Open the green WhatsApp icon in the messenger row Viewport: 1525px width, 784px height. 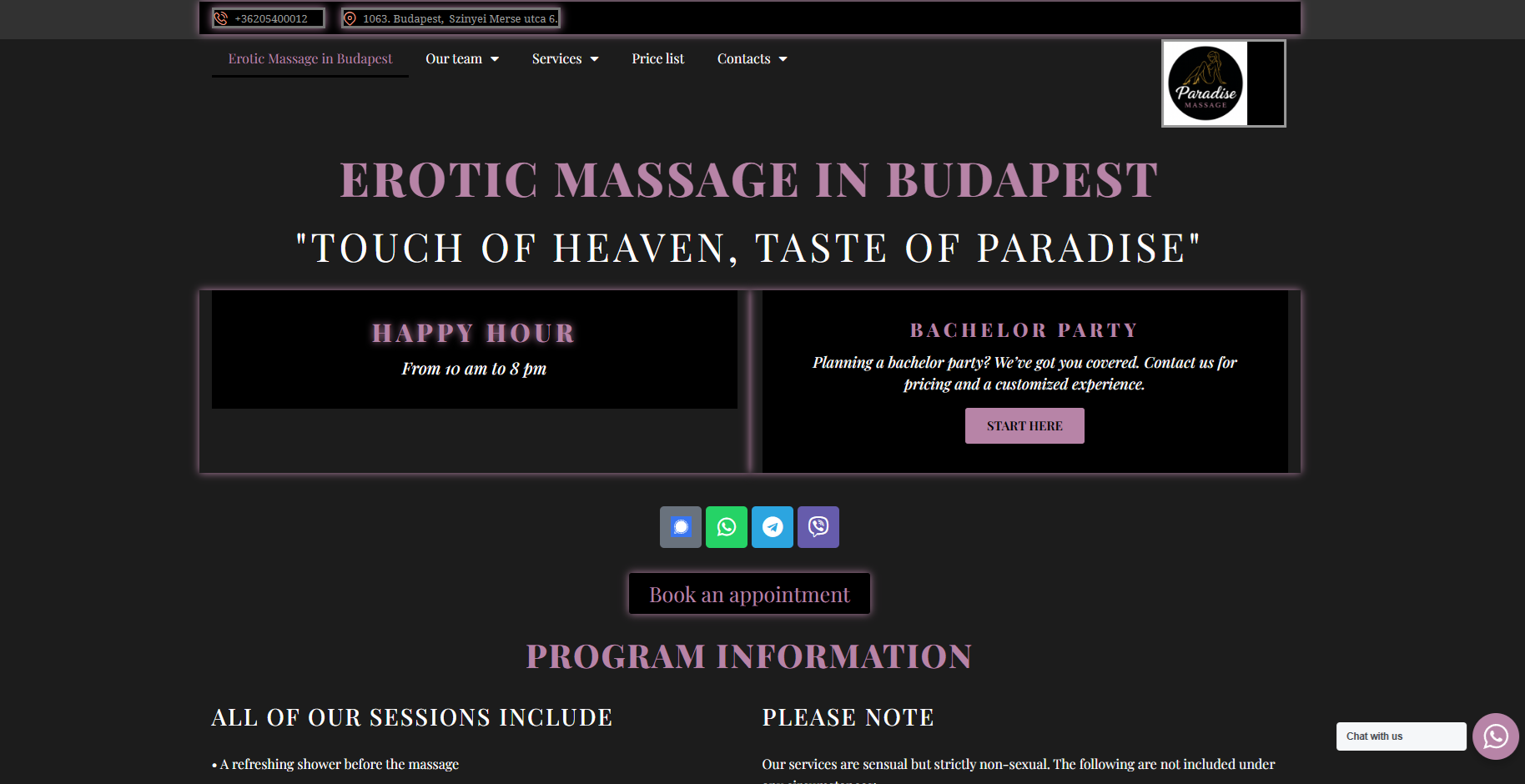727,527
